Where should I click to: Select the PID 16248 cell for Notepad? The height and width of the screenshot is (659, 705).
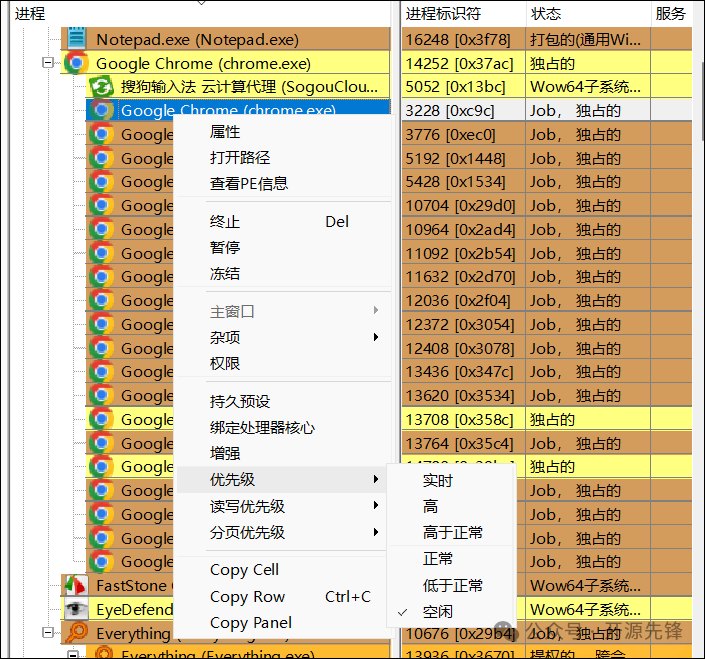coord(457,40)
